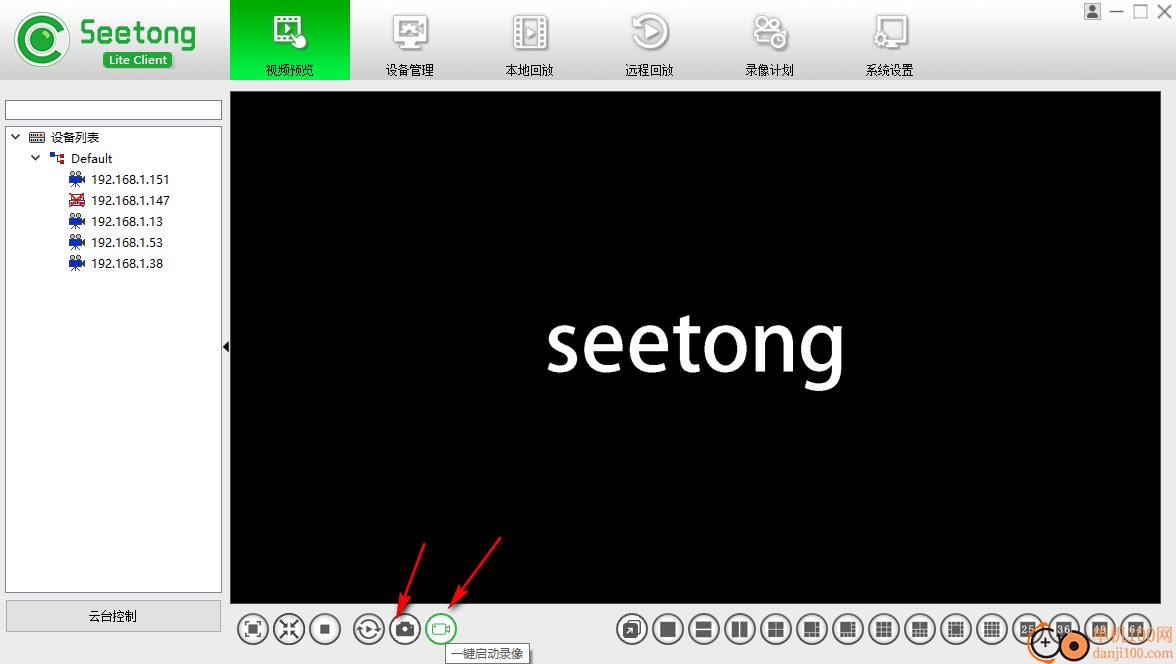Click the device search input field
The width and height of the screenshot is (1176, 664).
pyautogui.click(x=113, y=110)
